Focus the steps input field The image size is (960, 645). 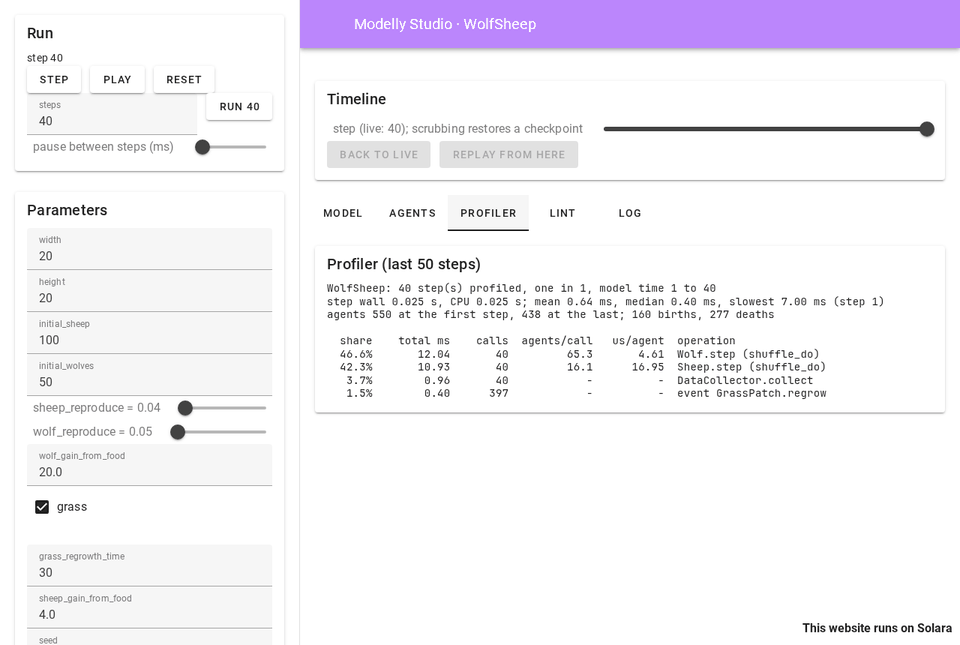coord(112,114)
